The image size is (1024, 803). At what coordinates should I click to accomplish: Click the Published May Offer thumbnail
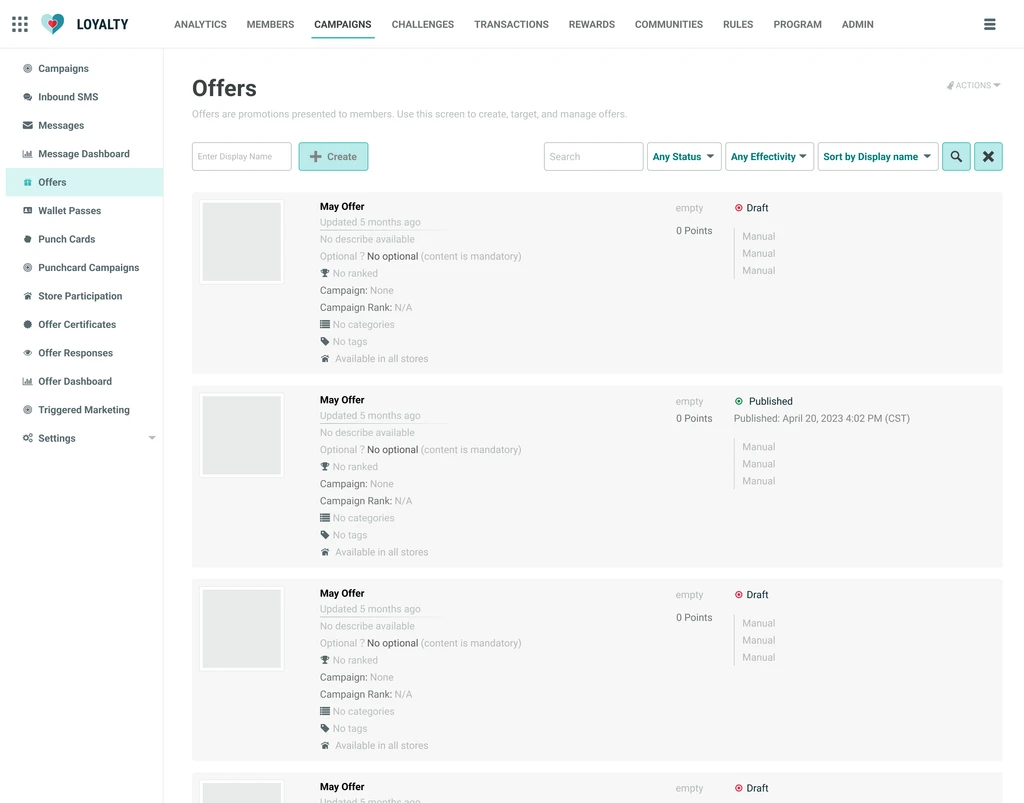tap(242, 435)
